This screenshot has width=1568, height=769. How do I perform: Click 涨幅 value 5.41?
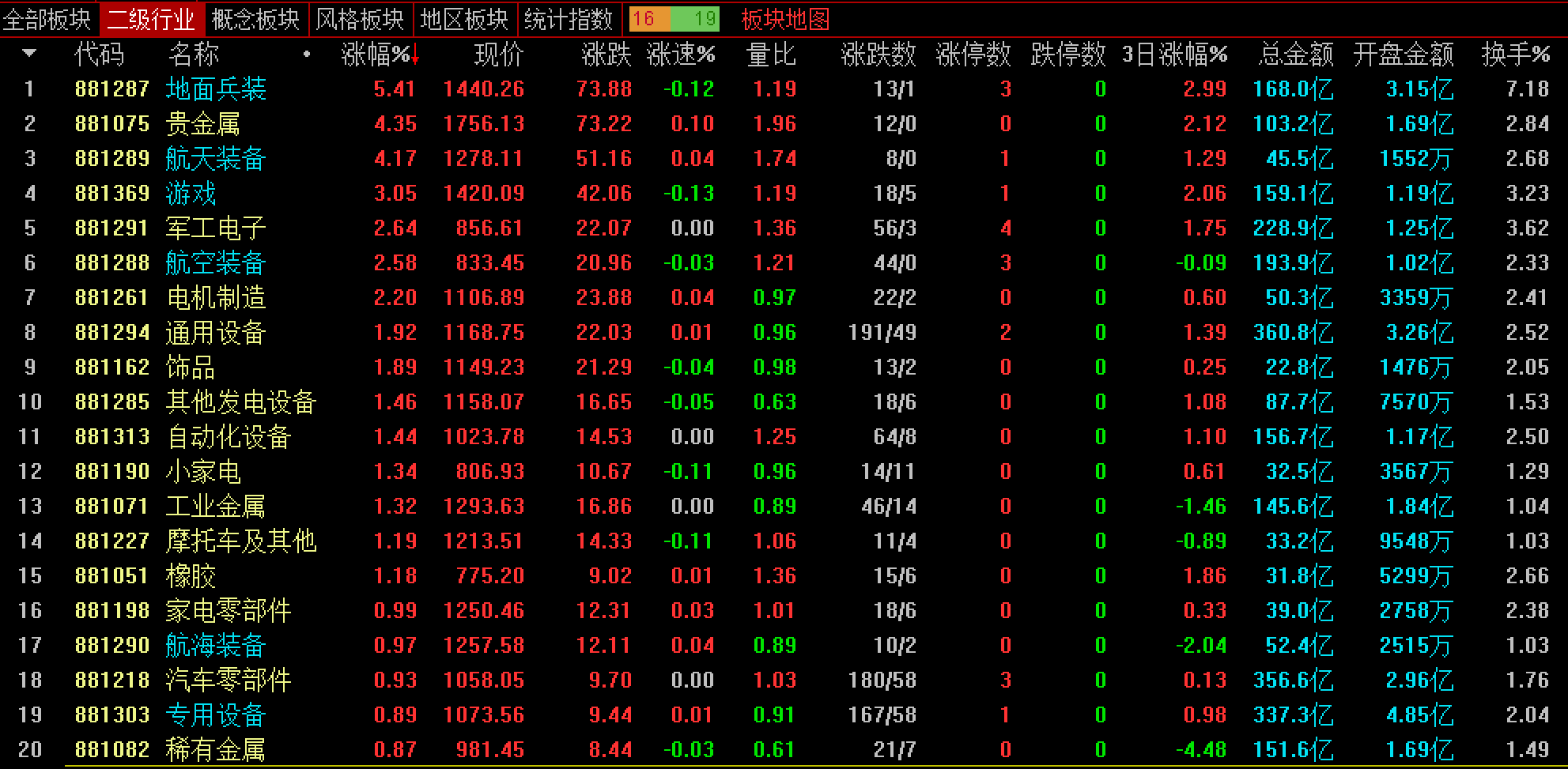tap(395, 89)
